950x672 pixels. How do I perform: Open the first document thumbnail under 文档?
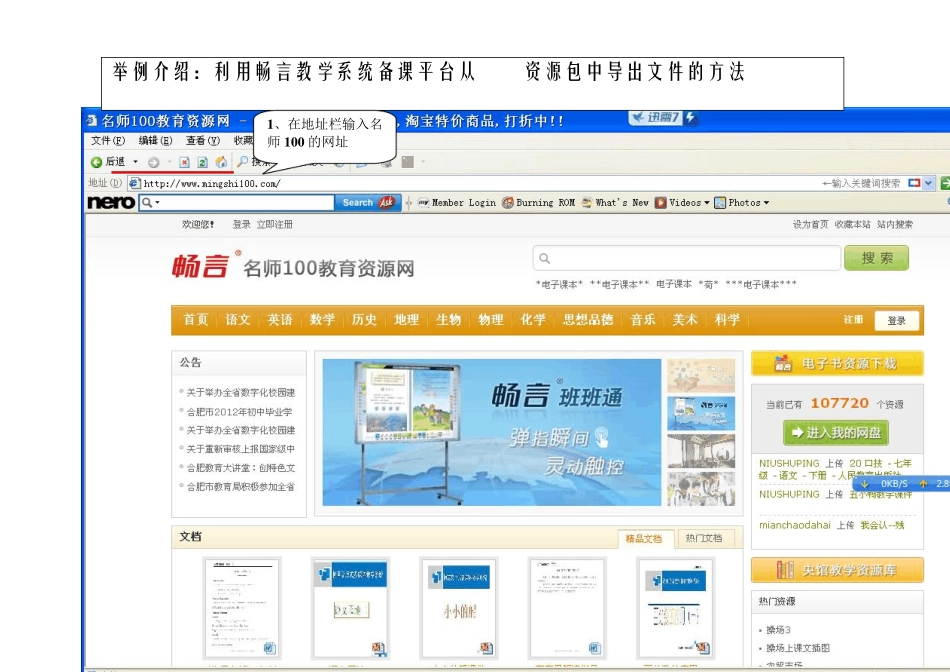pyautogui.click(x=242, y=608)
